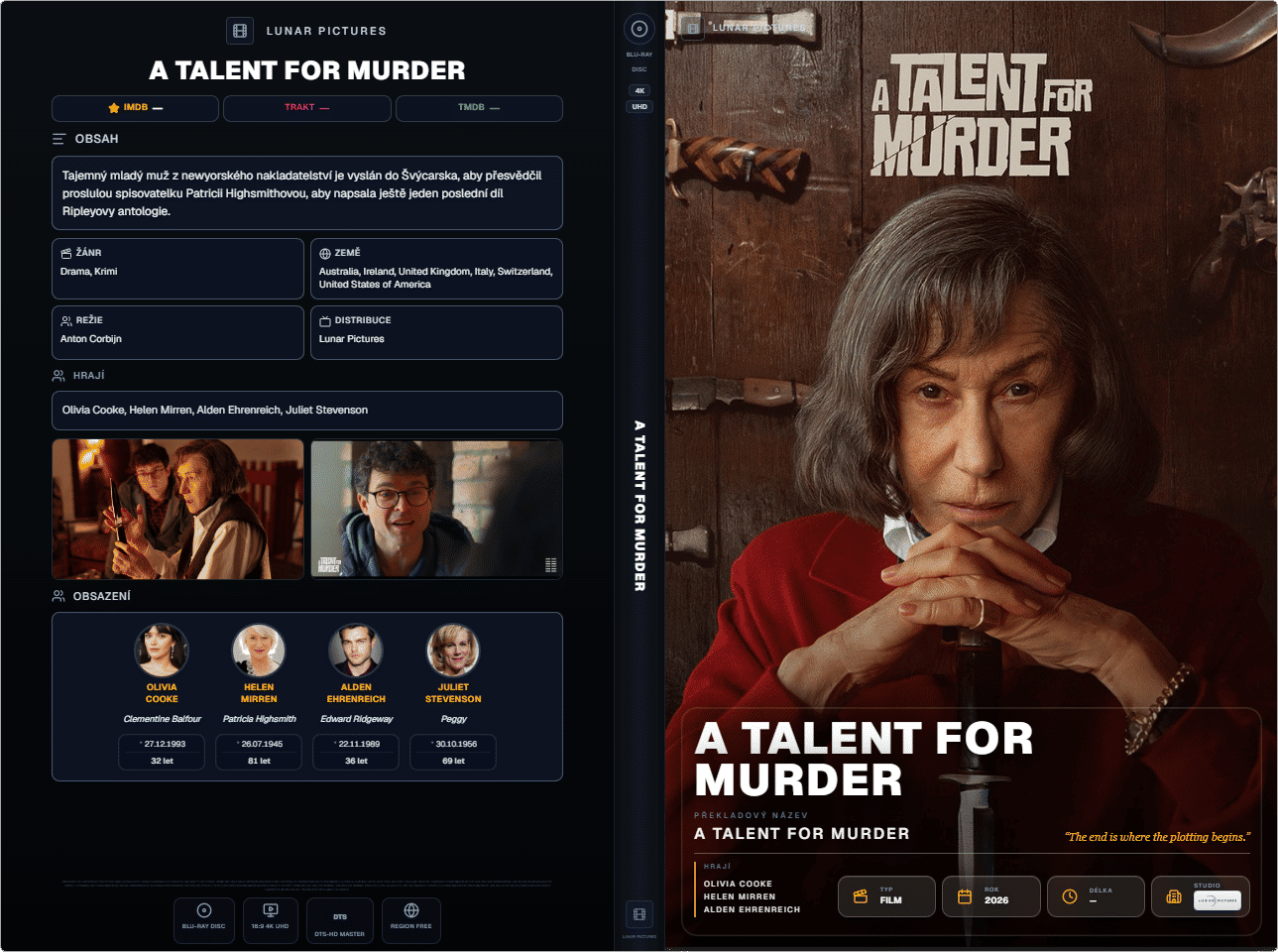Click the DTS-HD Master badge

[340, 921]
